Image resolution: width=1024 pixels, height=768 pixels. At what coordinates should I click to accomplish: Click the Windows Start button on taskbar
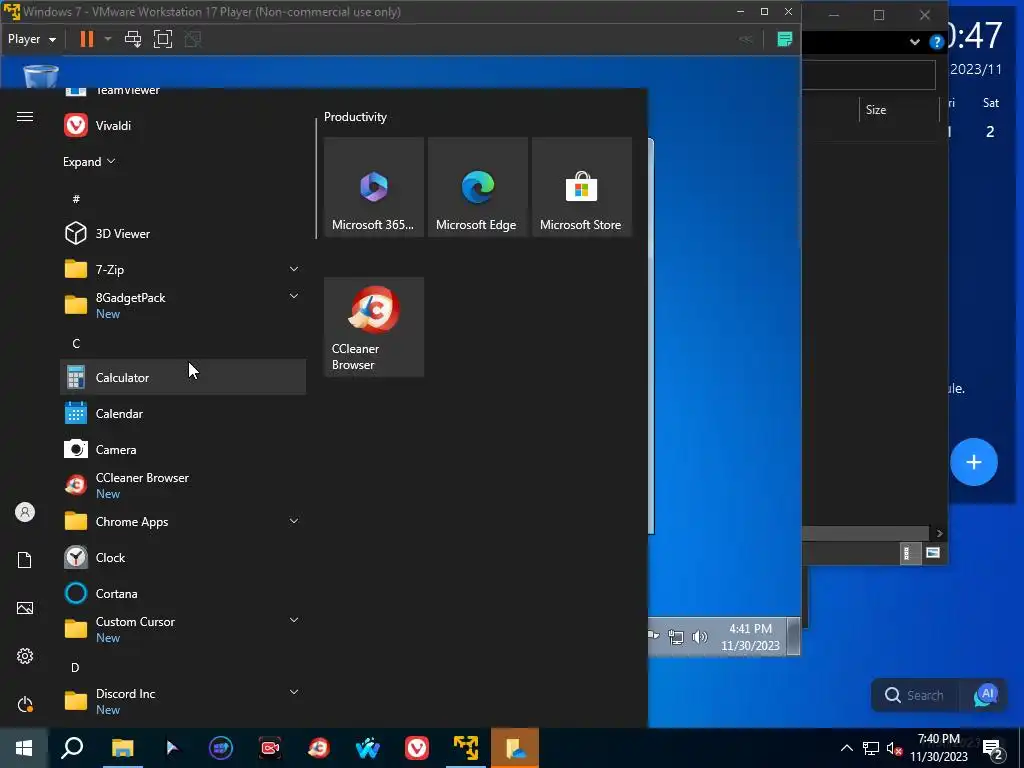[x=24, y=748]
